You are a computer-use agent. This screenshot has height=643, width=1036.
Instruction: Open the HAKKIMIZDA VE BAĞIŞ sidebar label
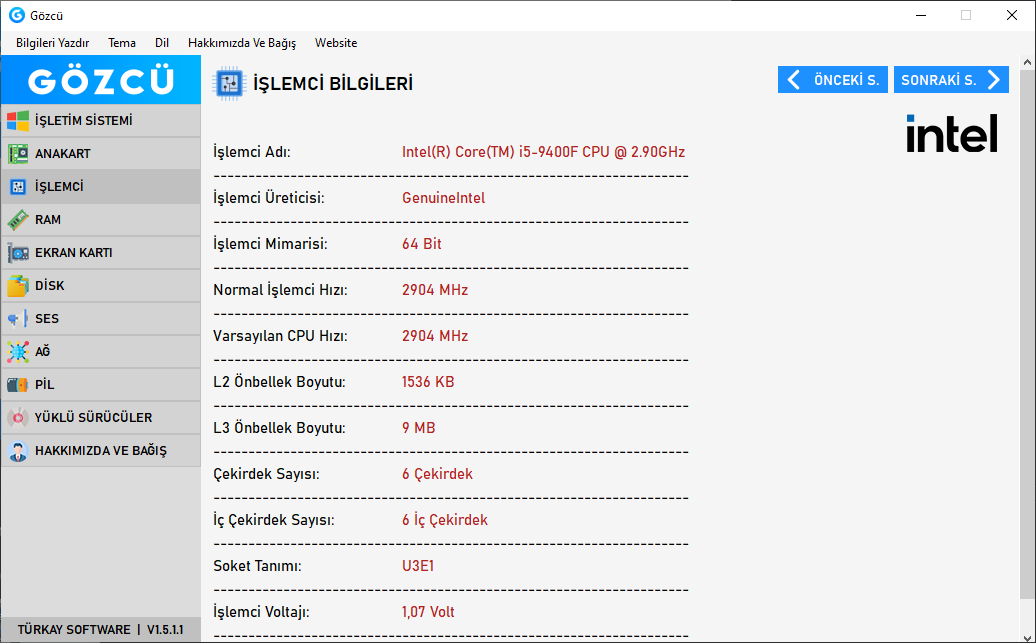101,451
